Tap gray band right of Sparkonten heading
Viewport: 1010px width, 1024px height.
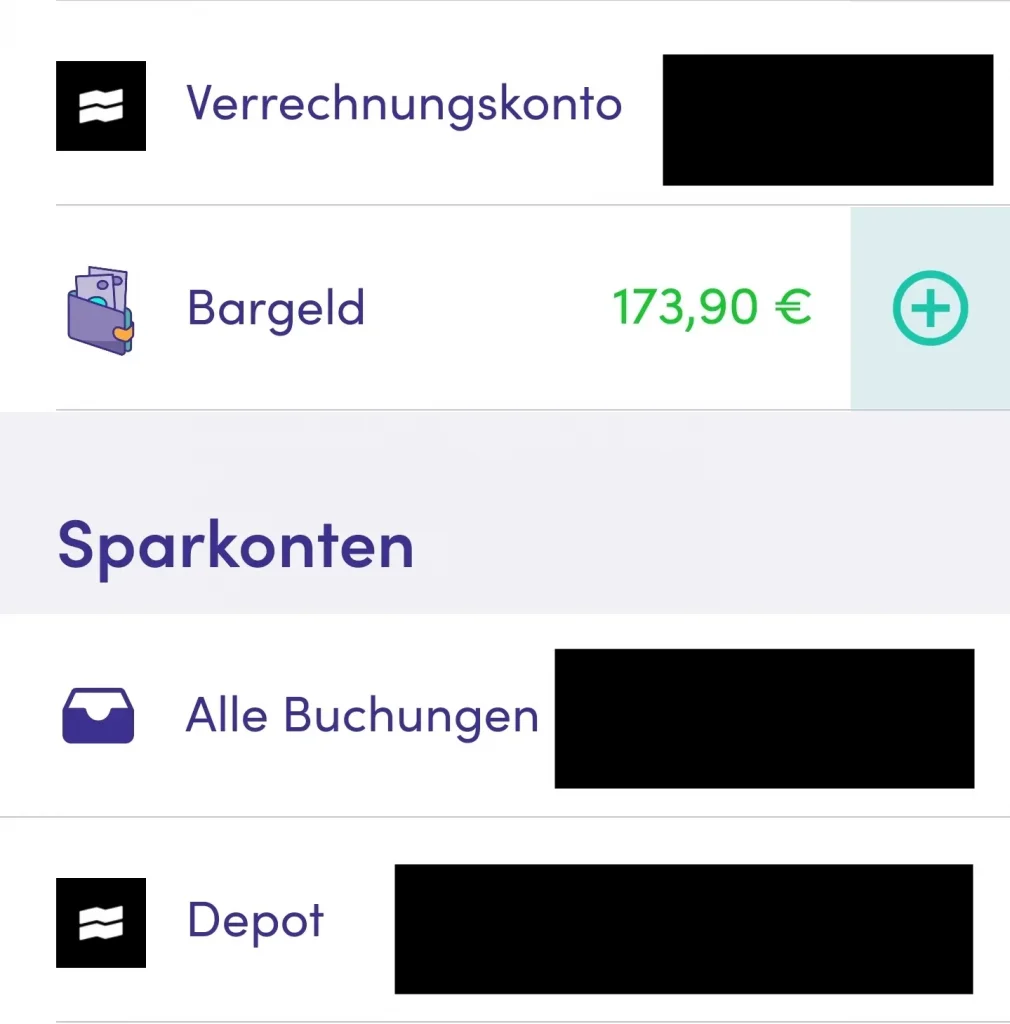[x=700, y=546]
